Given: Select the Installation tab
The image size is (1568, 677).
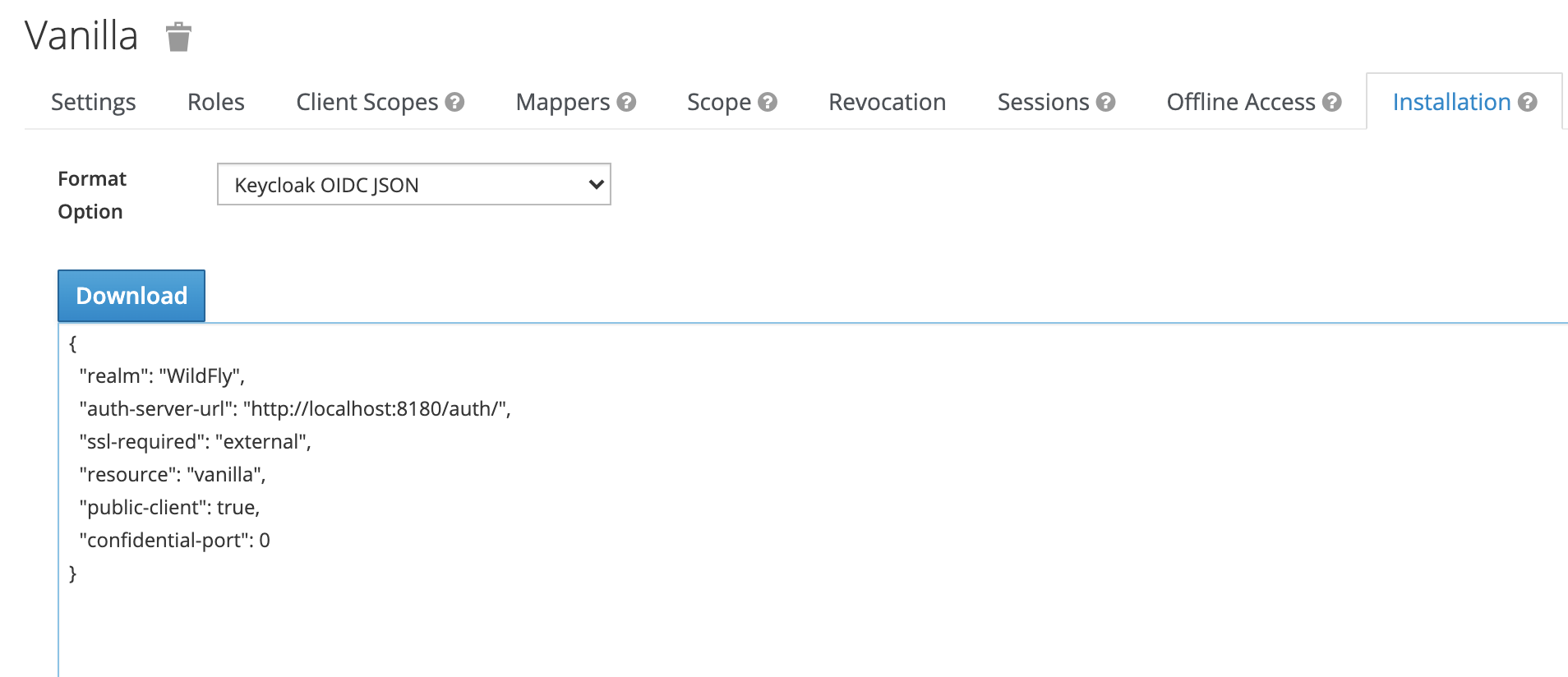Looking at the screenshot, I should [x=1451, y=102].
